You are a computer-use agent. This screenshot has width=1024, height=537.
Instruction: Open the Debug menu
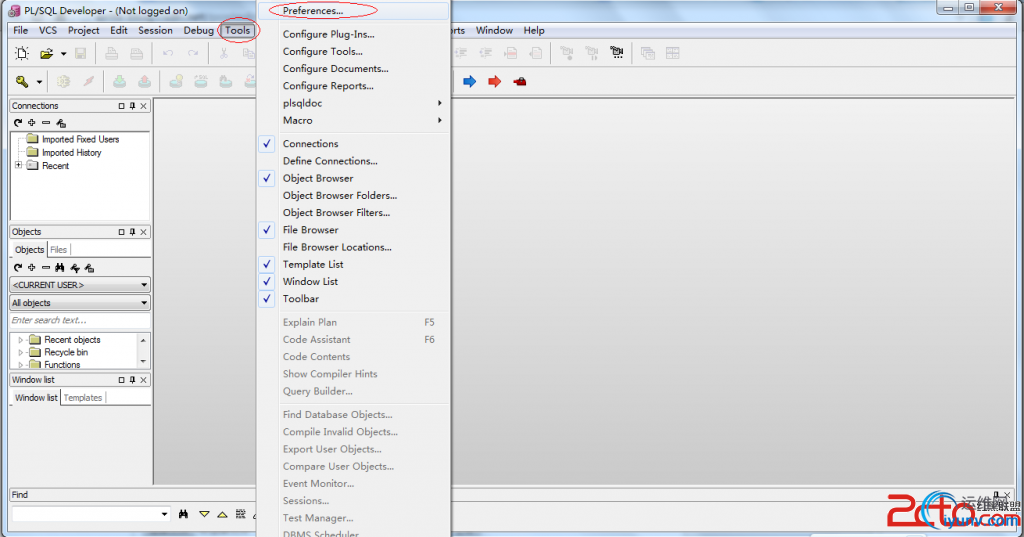coord(198,30)
